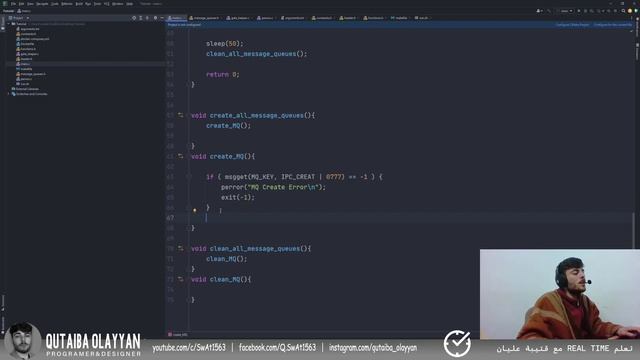This screenshot has width=640, height=360.
Task: Click the Collapse All icon in Project panel
Action: 147,18
